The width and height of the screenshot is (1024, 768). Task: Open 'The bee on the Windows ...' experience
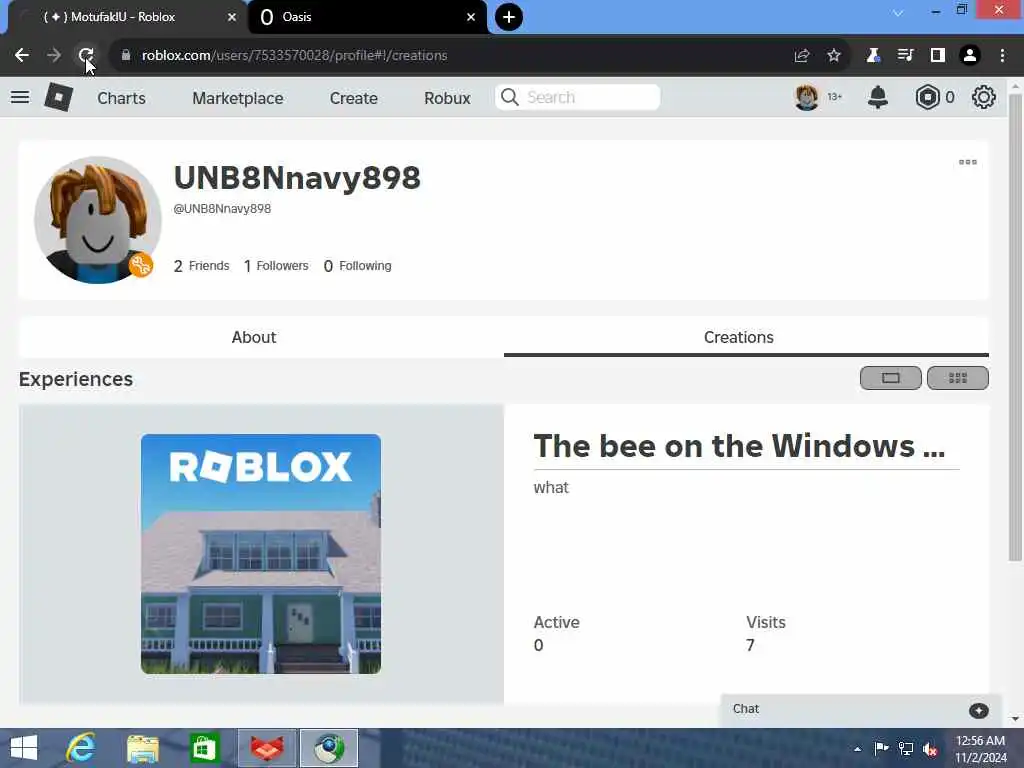click(x=739, y=446)
